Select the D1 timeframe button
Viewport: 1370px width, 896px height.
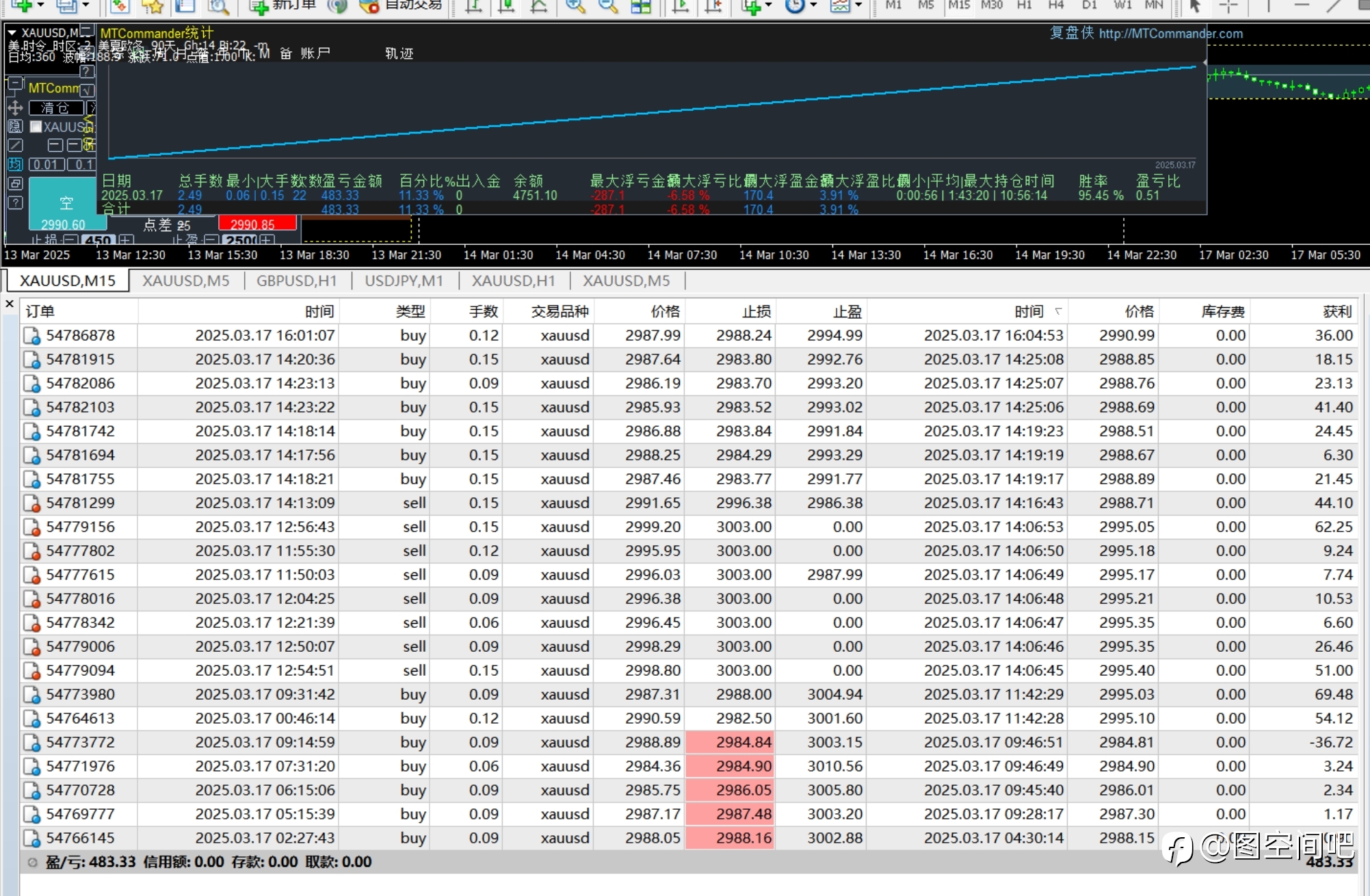click(x=1090, y=5)
